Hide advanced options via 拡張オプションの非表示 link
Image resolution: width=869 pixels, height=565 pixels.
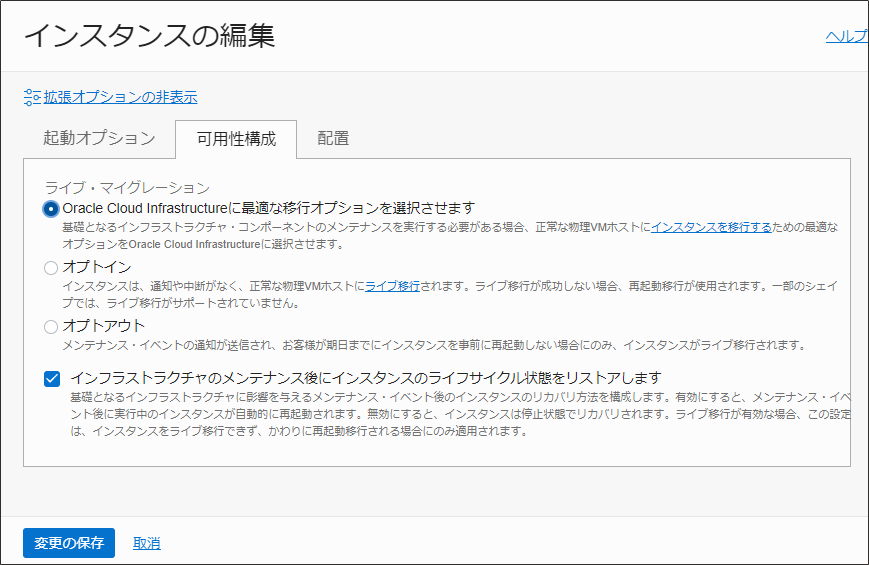120,97
